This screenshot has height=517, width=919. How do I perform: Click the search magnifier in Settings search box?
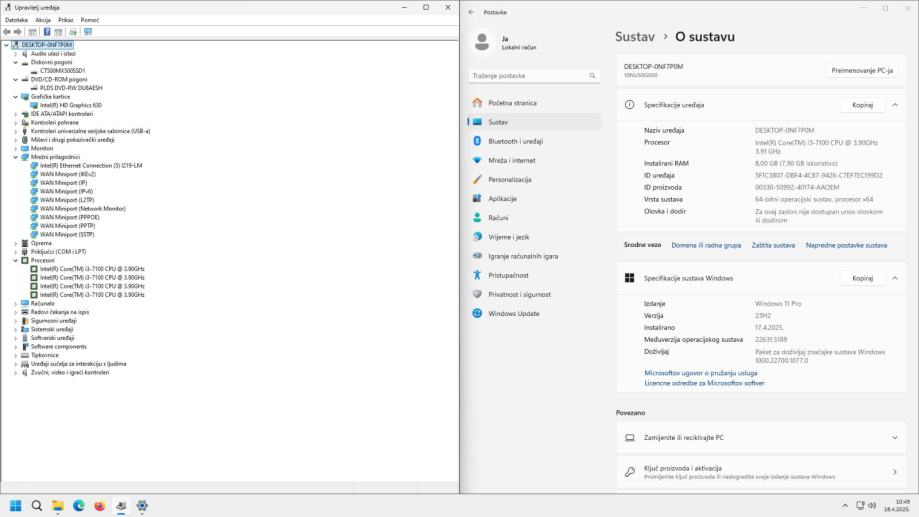[592, 76]
